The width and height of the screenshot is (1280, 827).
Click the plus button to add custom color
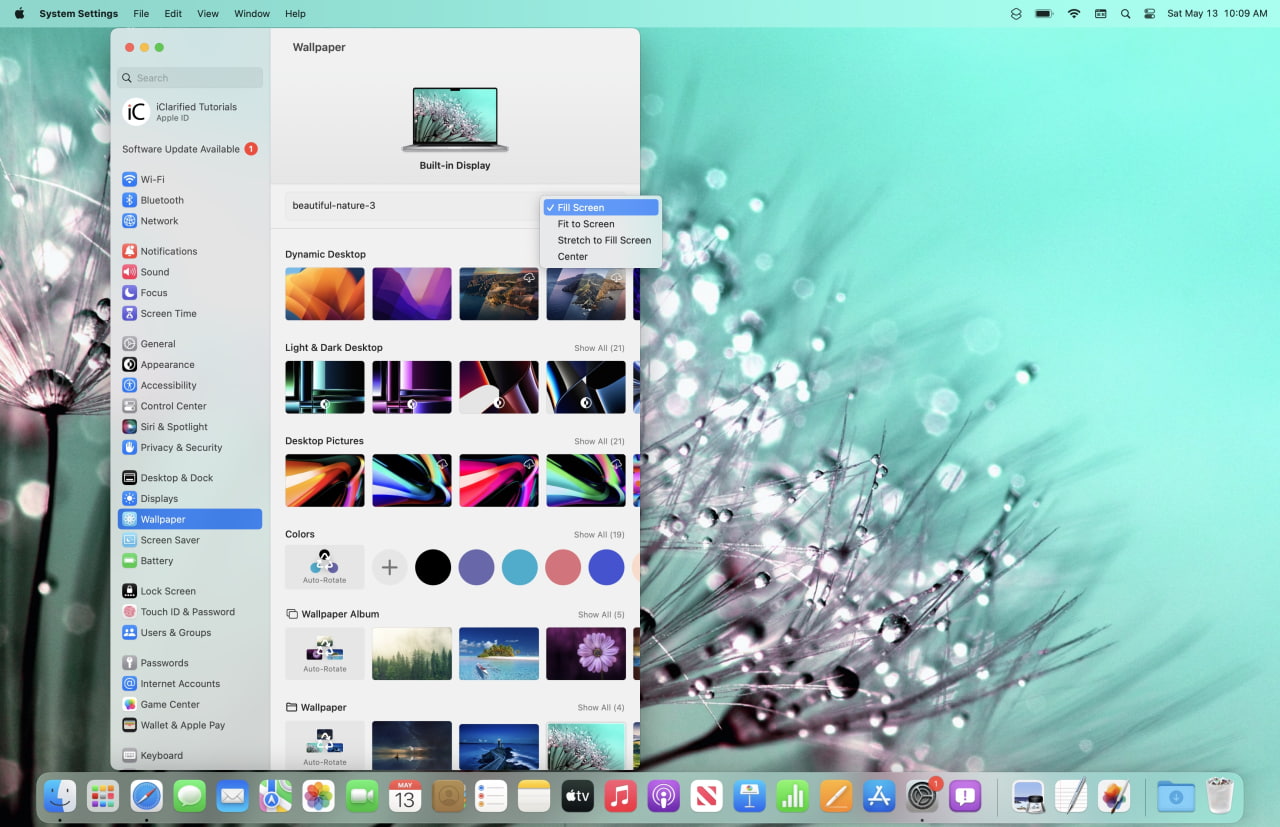point(390,567)
